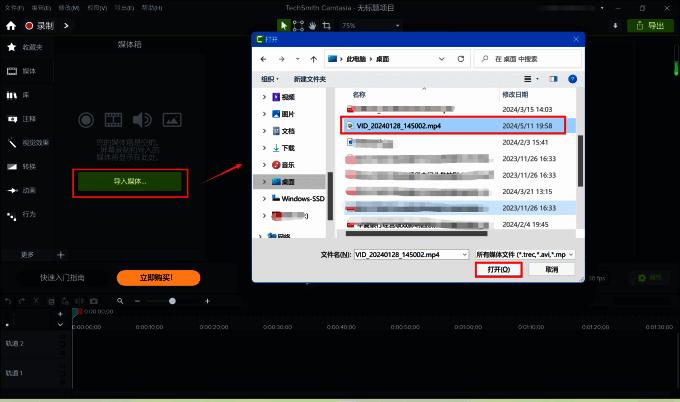Select the 图片 folder in navigation tree

pos(288,114)
